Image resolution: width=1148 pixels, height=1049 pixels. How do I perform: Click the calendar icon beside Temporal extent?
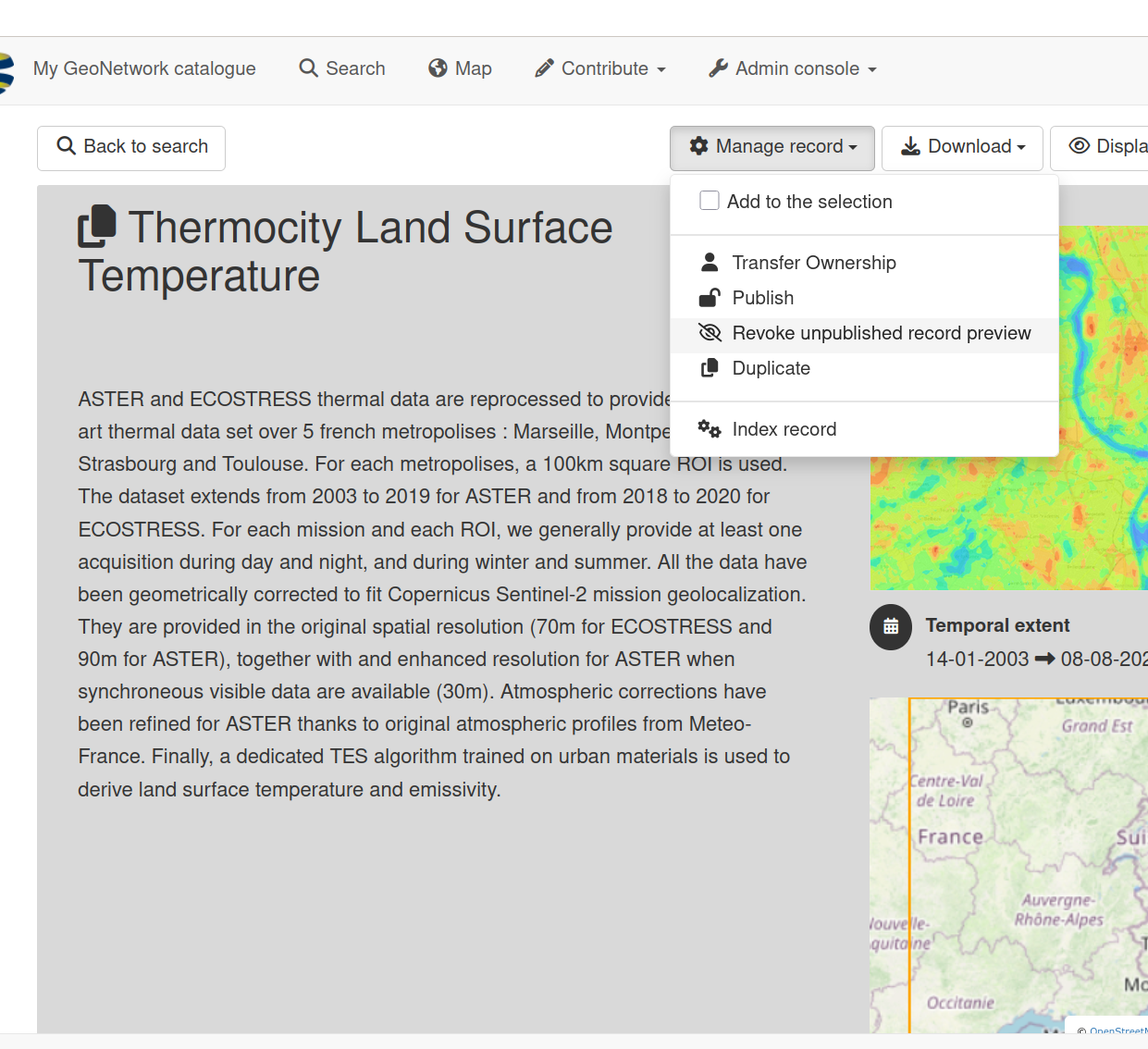[891, 627]
